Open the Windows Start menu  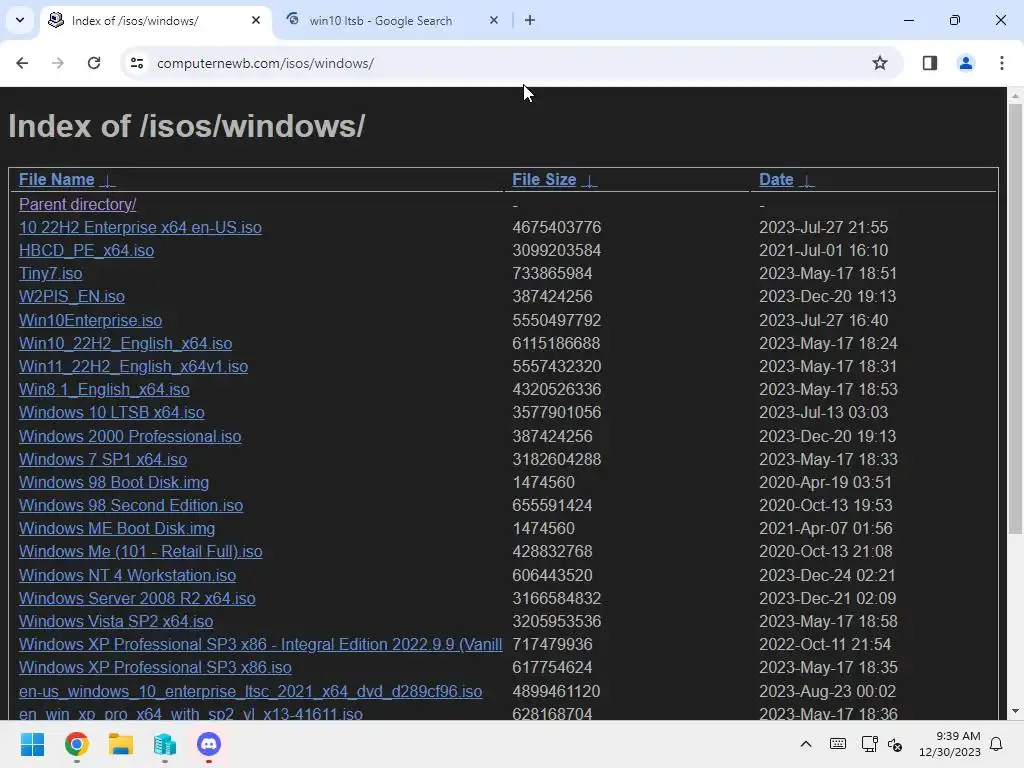click(x=32, y=744)
